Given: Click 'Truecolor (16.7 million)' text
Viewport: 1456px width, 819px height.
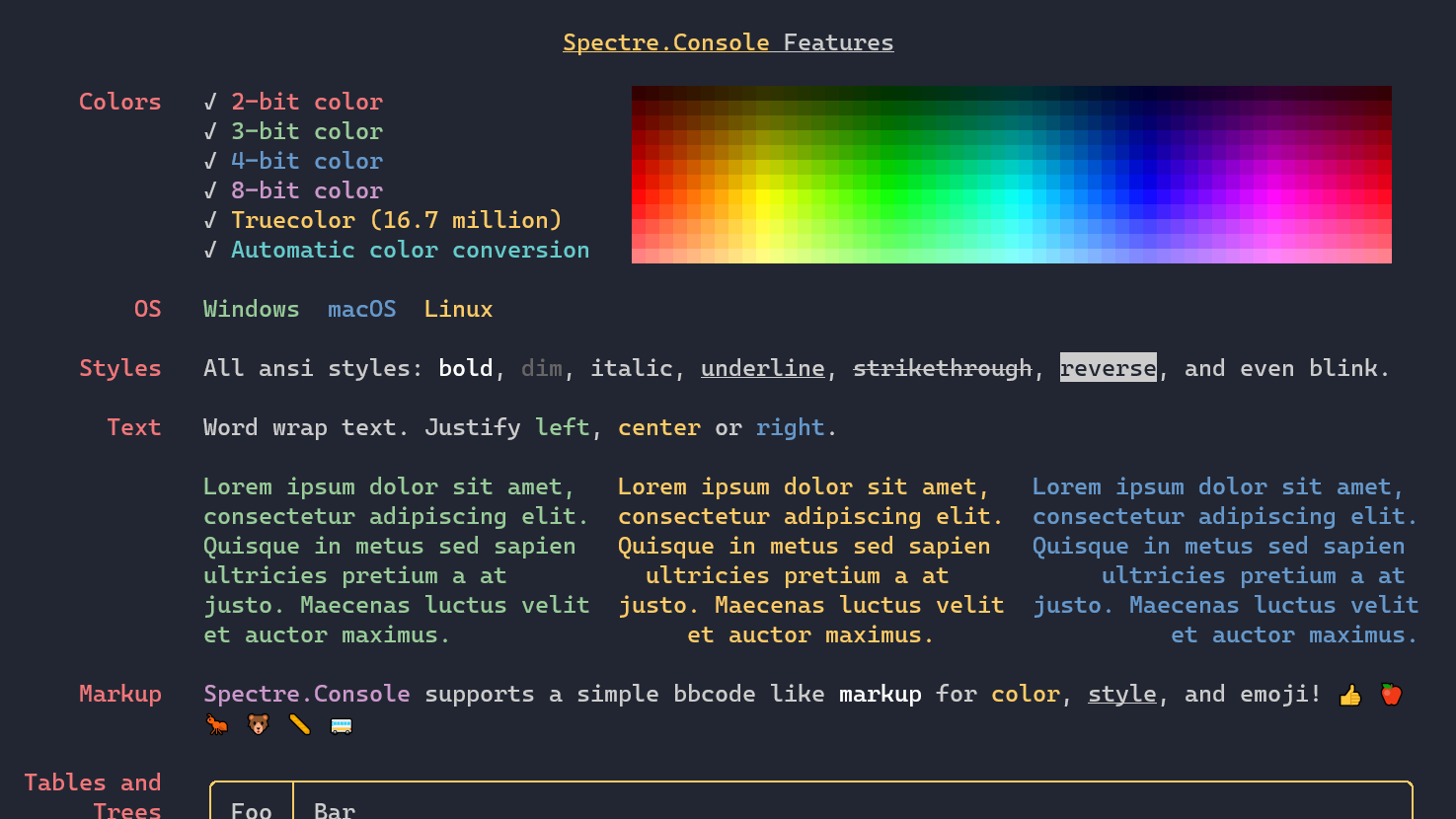Looking at the screenshot, I should point(397,220).
